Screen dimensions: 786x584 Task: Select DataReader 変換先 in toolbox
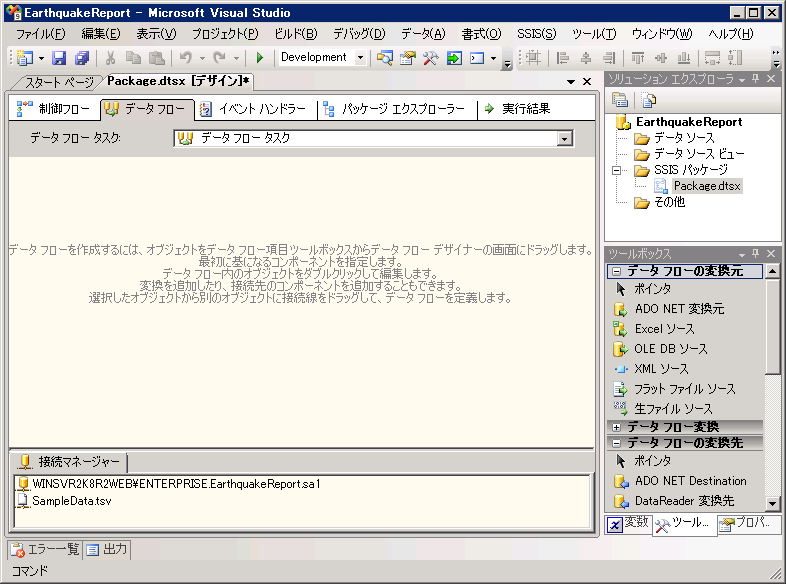[684, 501]
